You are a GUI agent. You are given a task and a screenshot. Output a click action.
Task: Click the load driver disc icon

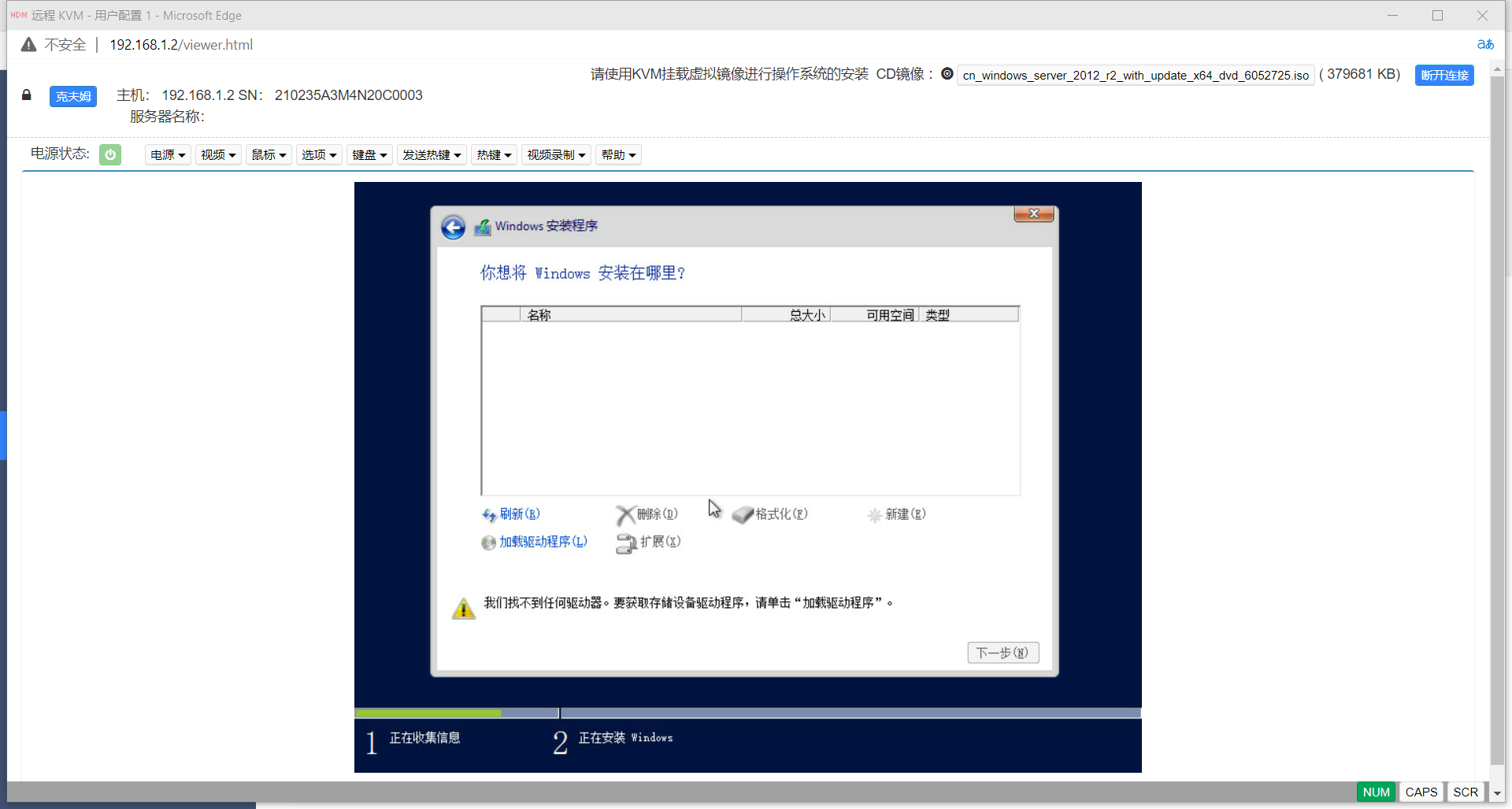coord(488,543)
